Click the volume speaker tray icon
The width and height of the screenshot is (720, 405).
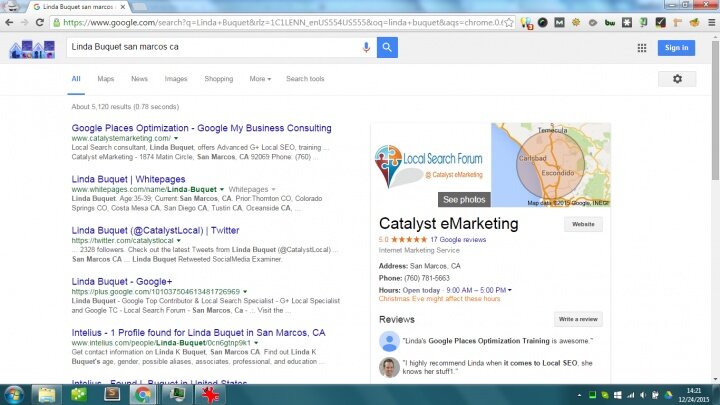(x=643, y=395)
